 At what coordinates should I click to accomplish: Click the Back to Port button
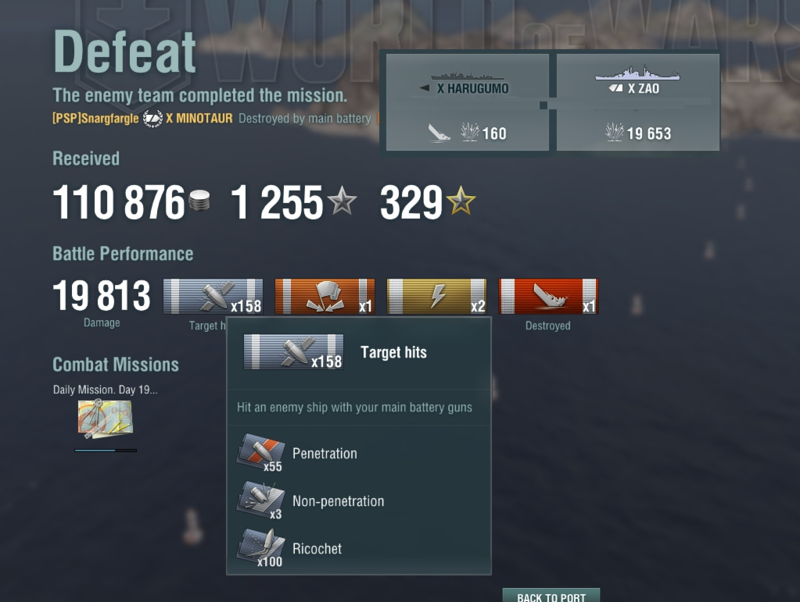[551, 596]
